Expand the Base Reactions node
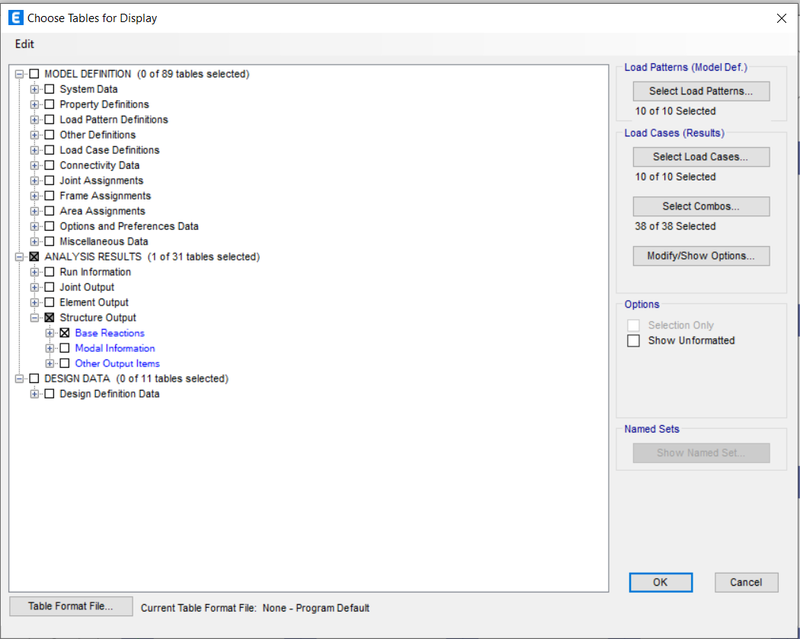800x639 pixels. click(49, 333)
